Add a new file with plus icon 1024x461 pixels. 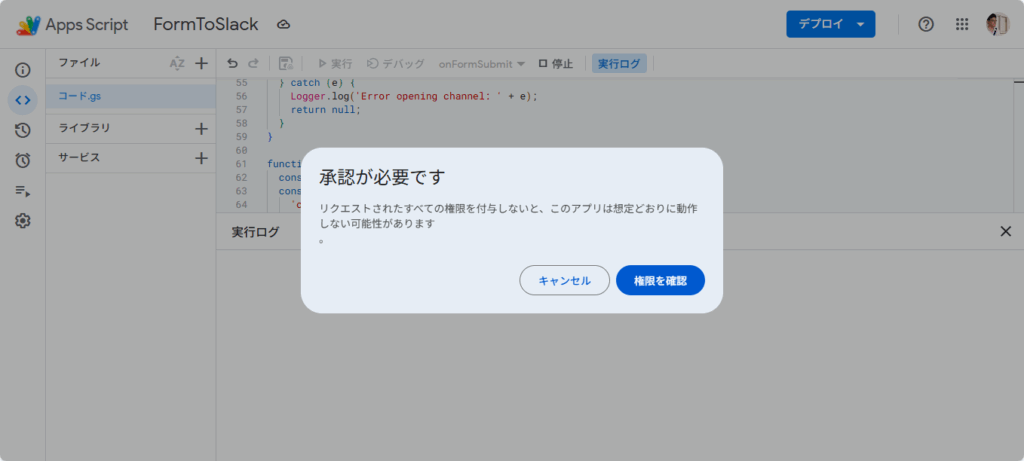pyautogui.click(x=202, y=63)
